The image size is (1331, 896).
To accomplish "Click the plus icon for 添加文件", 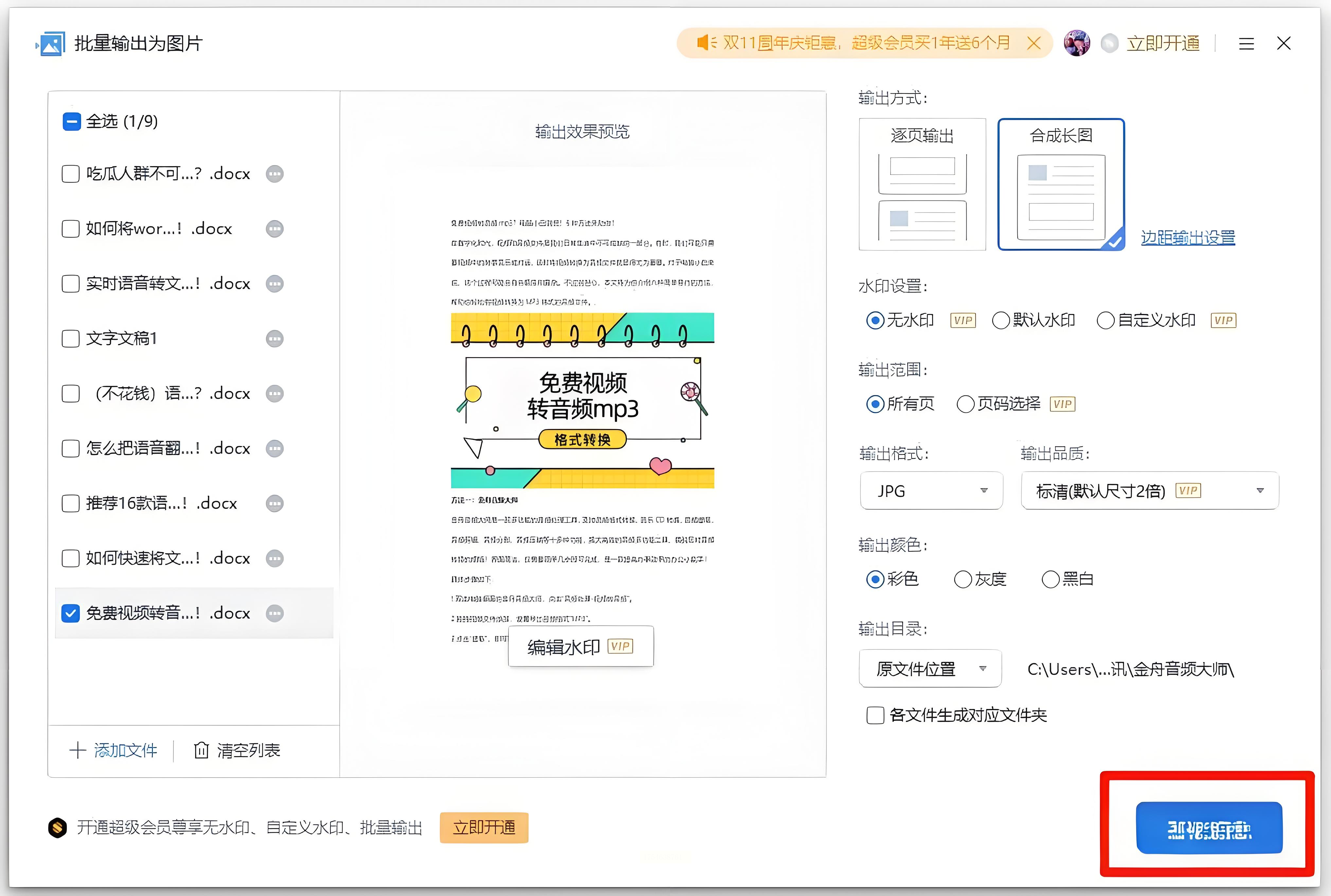I will click(x=77, y=750).
